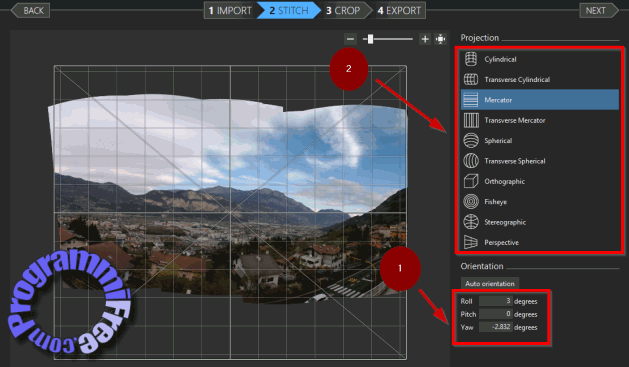The image size is (629, 367).
Task: Click the fit-to-view zoom icon
Action: click(440, 39)
